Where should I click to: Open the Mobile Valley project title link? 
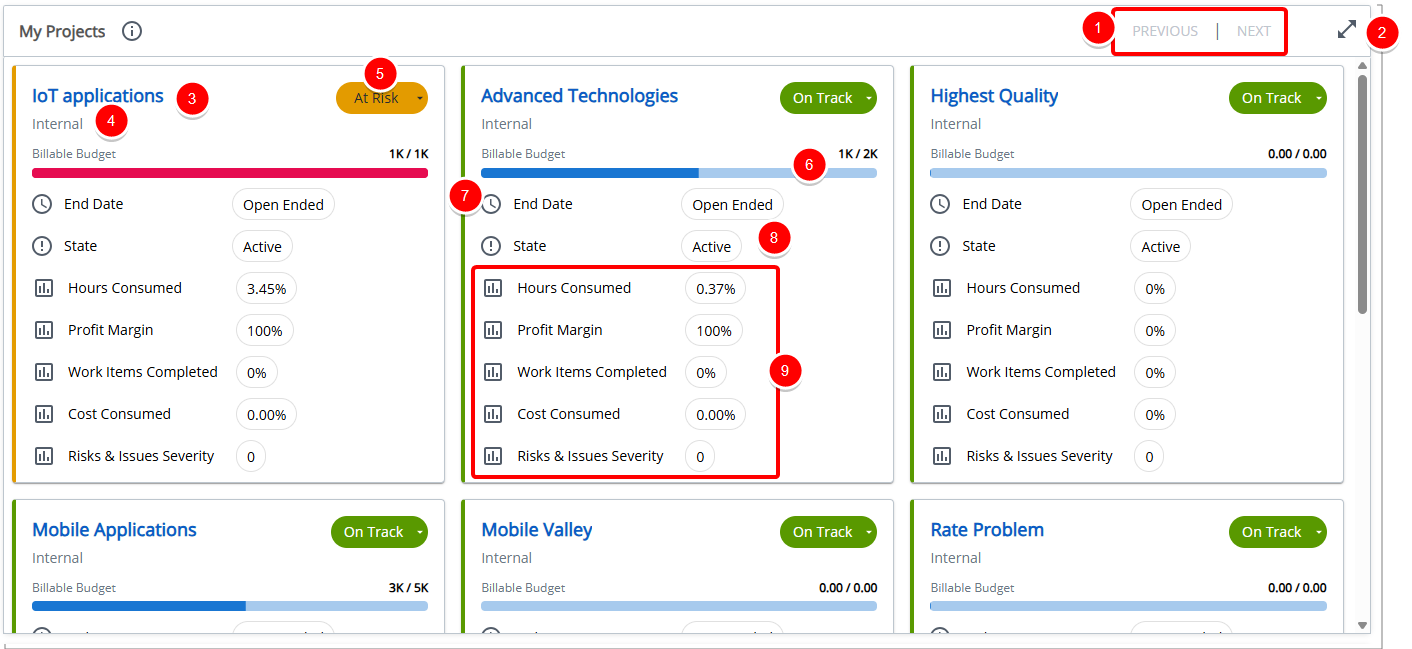pyautogui.click(x=536, y=529)
